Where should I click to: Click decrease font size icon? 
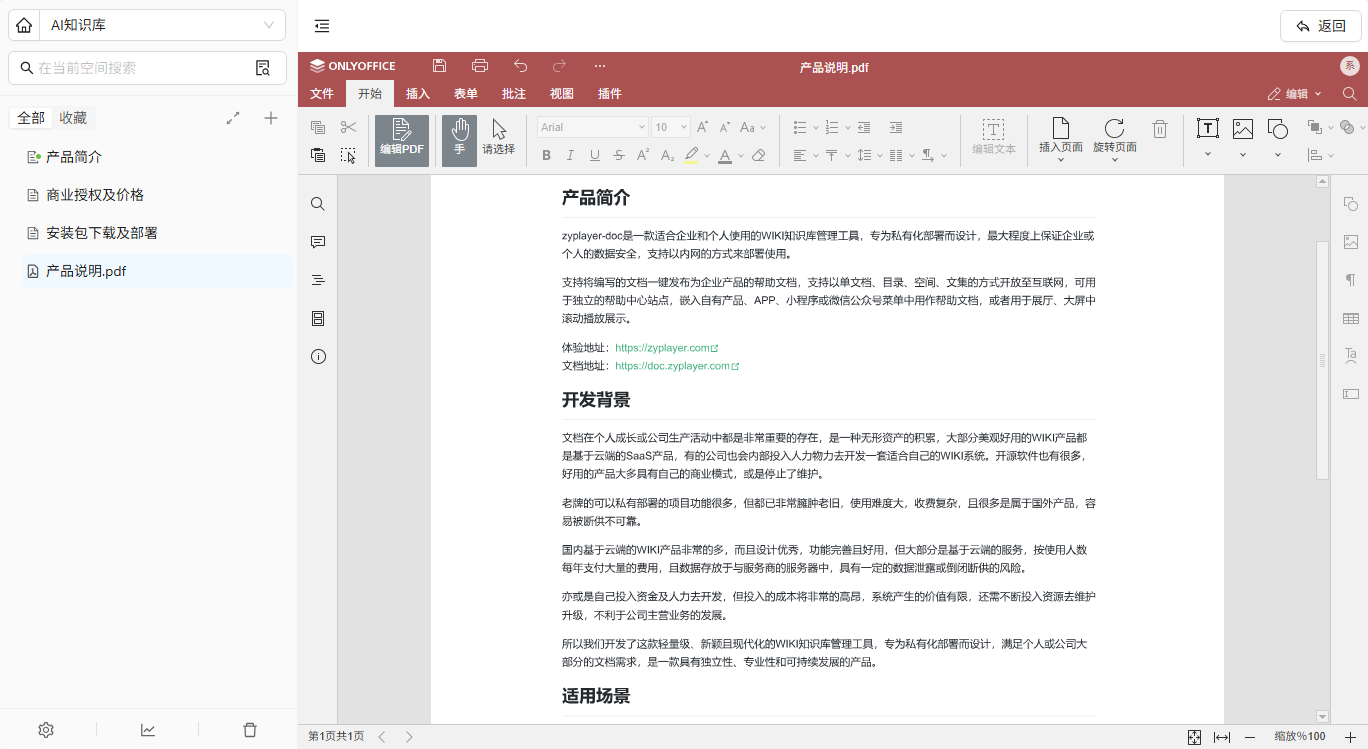(726, 127)
